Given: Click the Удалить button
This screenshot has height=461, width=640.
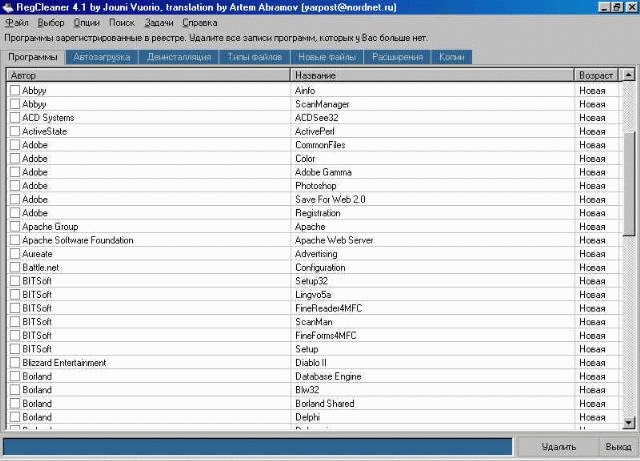Looking at the screenshot, I should [x=558, y=447].
